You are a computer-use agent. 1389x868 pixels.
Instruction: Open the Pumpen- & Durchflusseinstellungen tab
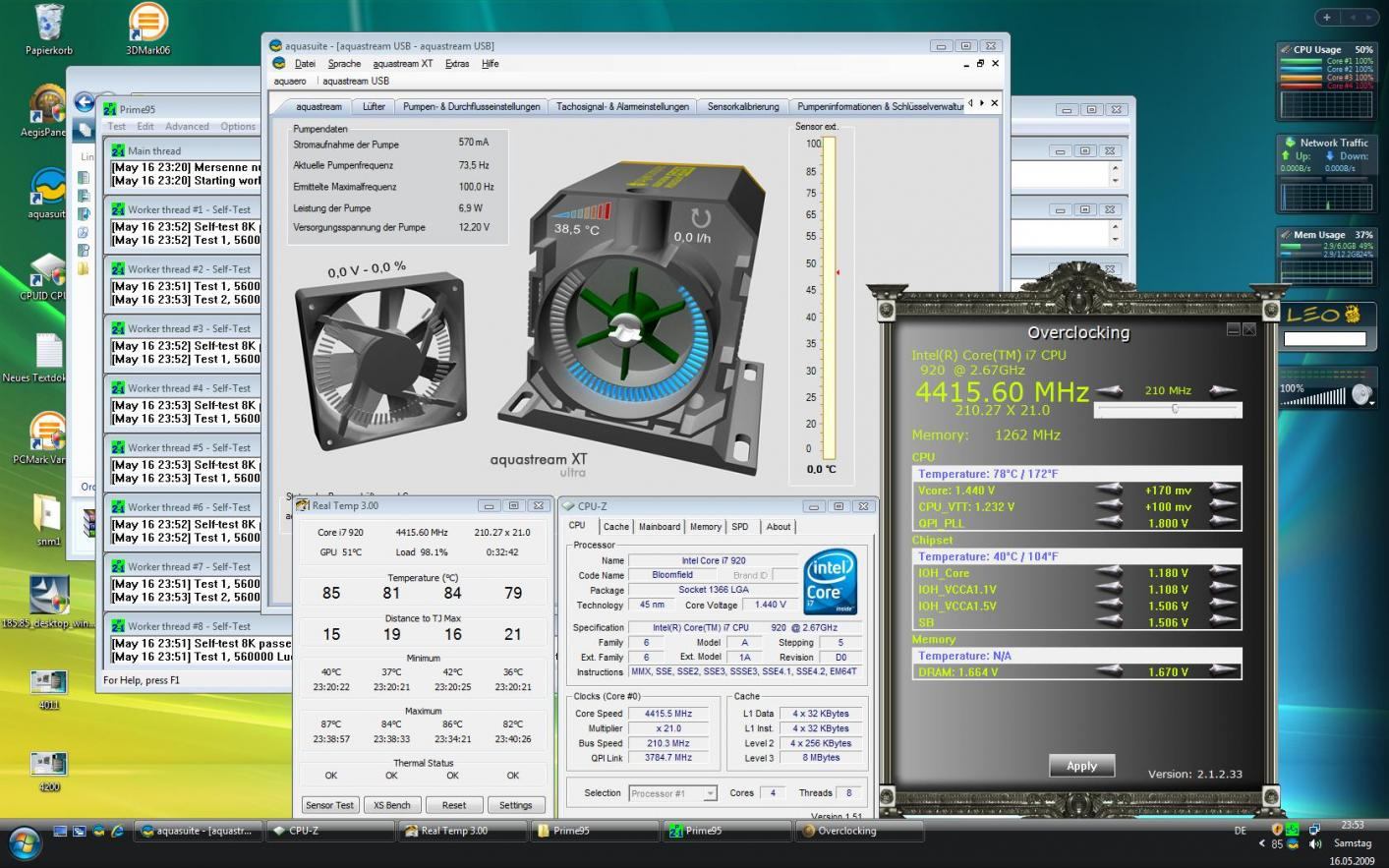471,106
